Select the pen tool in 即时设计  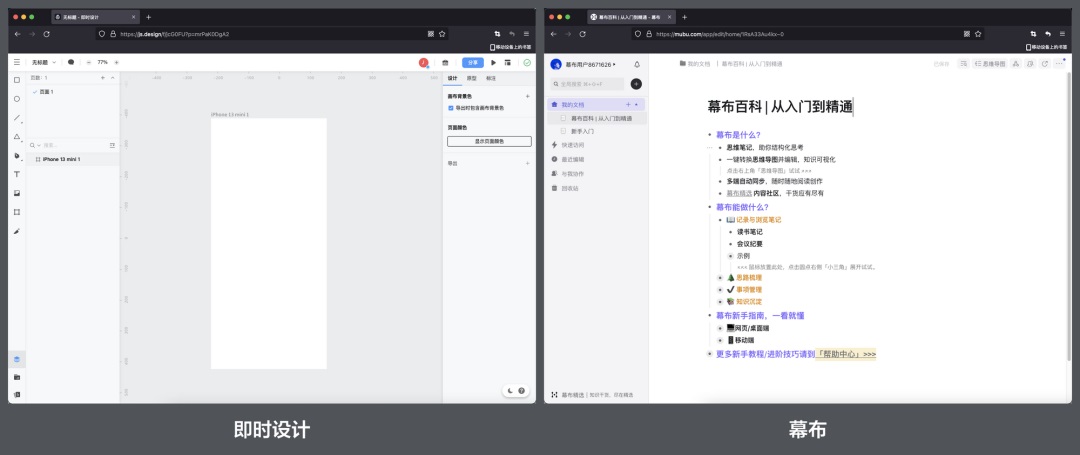coord(17,156)
